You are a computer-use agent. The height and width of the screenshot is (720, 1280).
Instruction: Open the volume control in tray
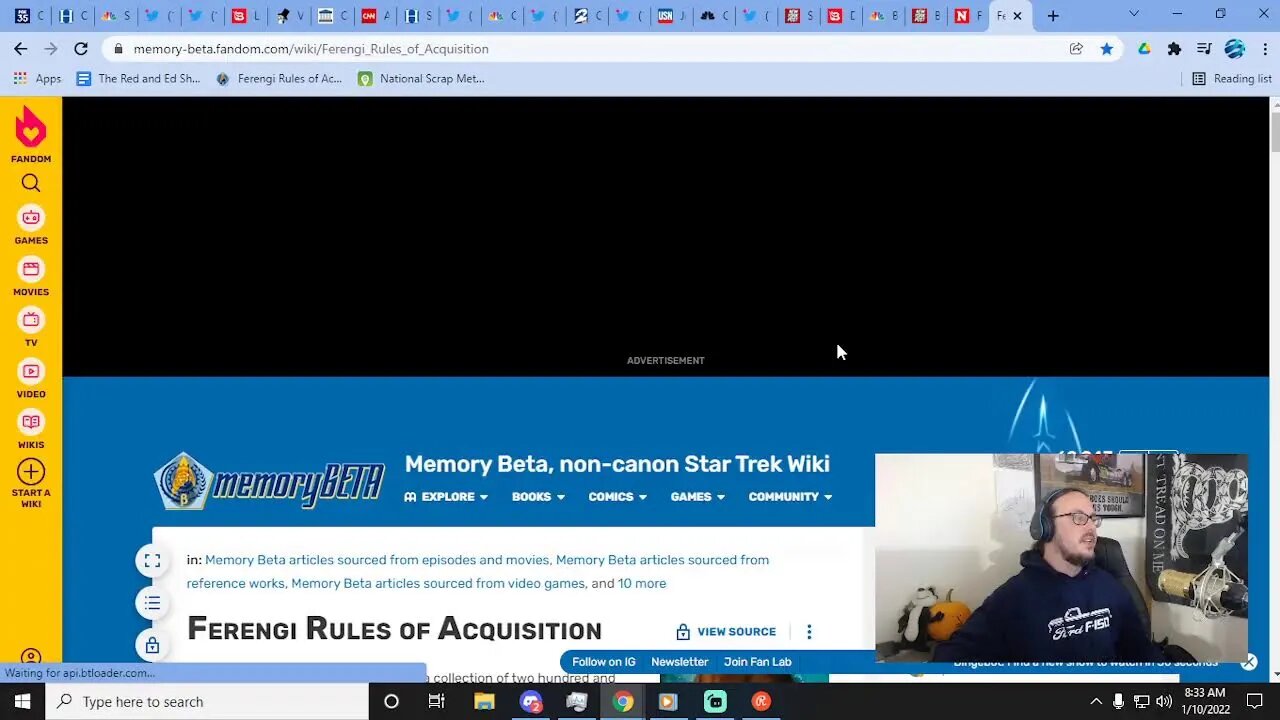pos(1164,701)
